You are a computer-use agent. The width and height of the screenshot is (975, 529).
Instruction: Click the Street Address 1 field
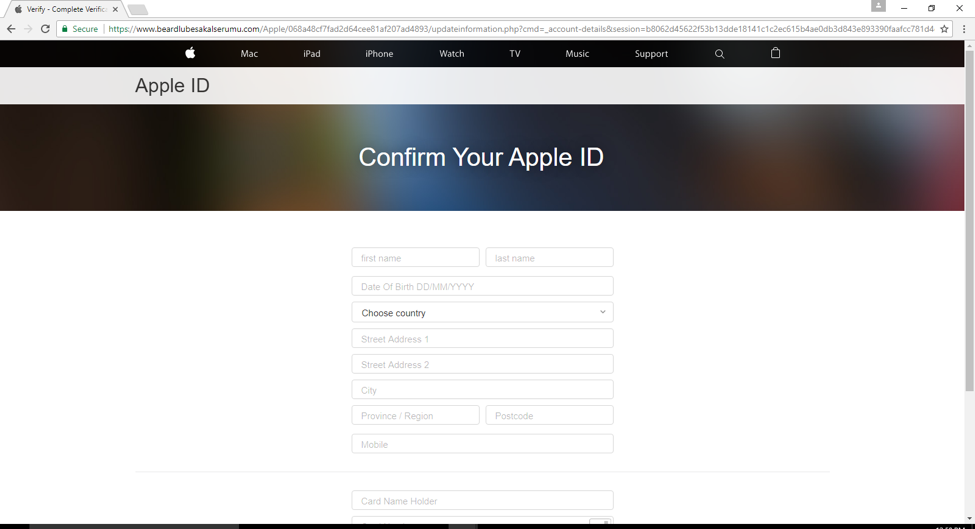pyautogui.click(x=483, y=338)
